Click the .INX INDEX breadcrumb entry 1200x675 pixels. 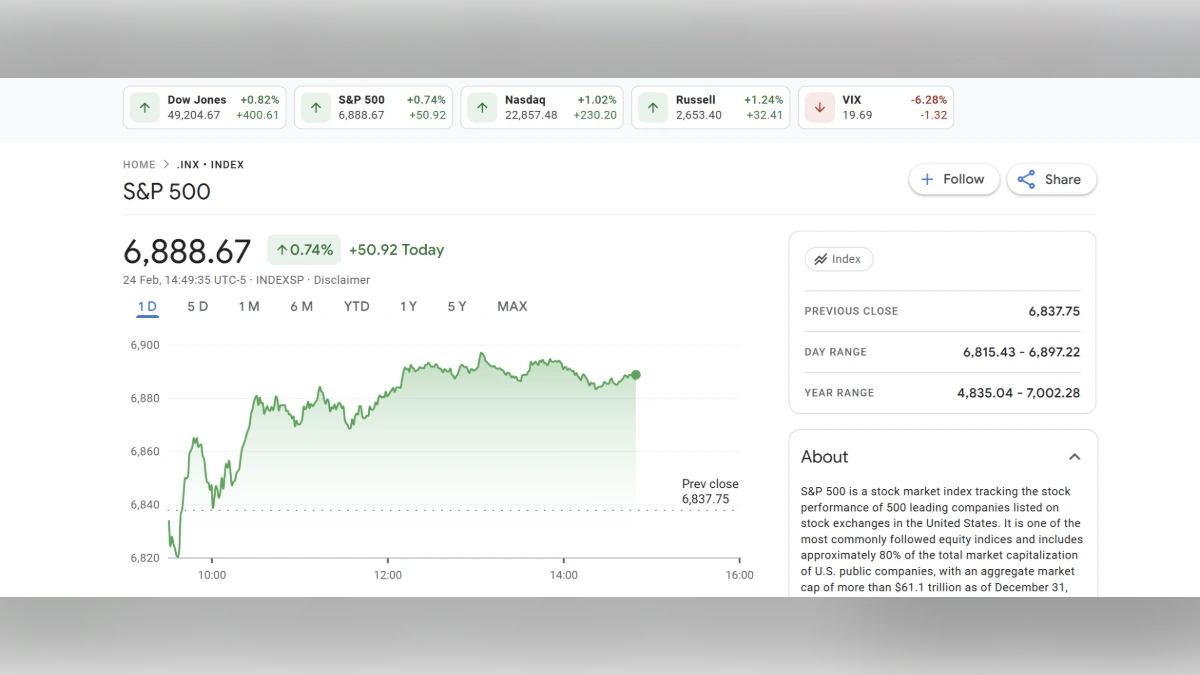click(x=210, y=164)
